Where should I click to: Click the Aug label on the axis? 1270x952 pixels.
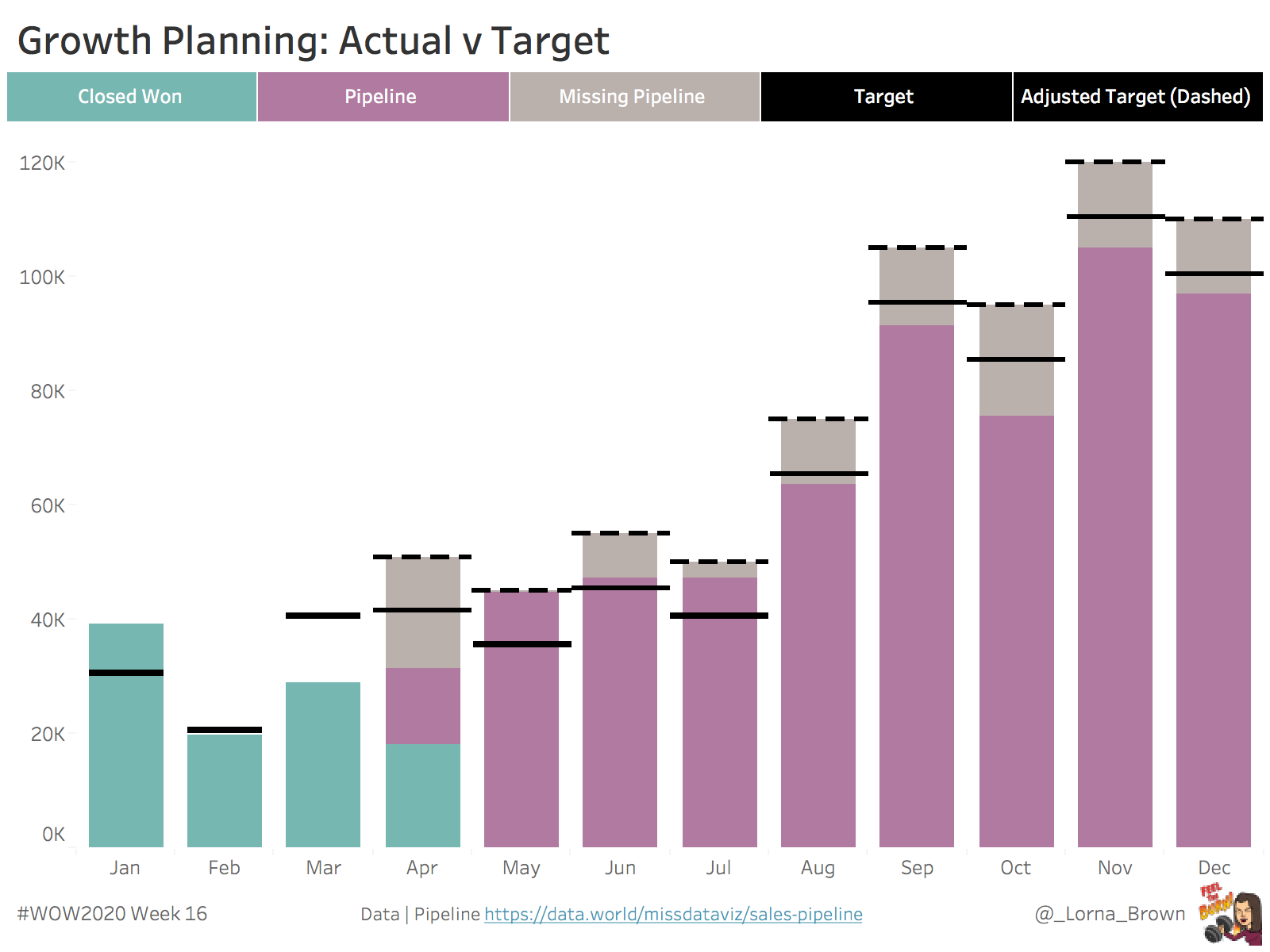[818, 868]
